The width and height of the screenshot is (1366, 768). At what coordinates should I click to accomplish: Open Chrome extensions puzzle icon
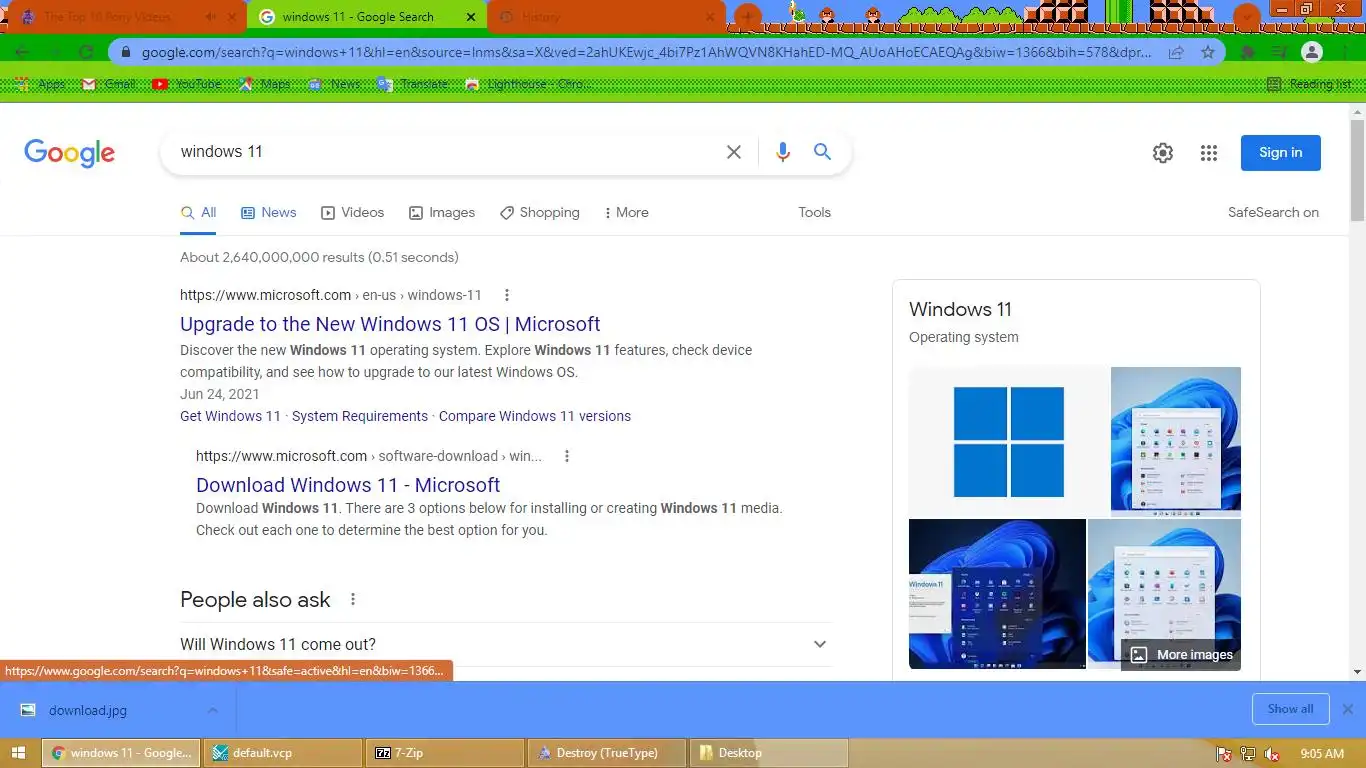[x=1248, y=52]
